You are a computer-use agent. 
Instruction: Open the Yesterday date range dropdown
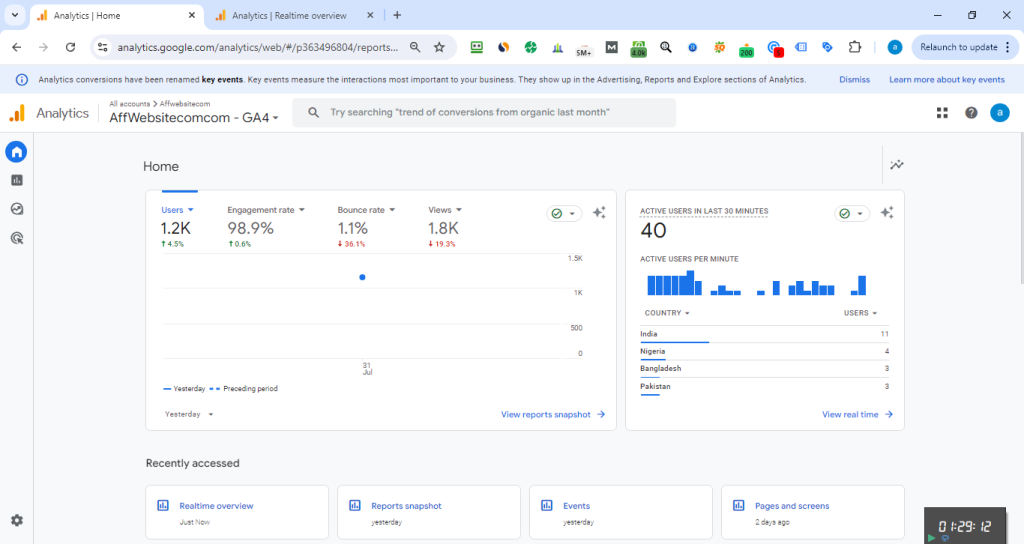tap(189, 414)
